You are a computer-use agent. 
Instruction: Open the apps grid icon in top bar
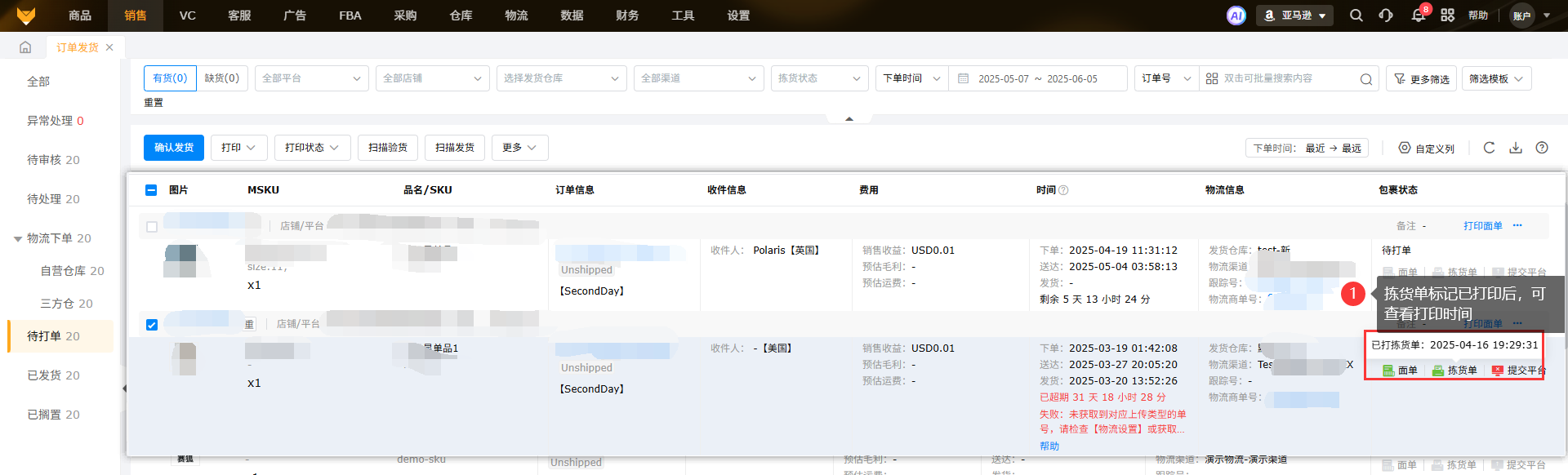click(x=1447, y=16)
